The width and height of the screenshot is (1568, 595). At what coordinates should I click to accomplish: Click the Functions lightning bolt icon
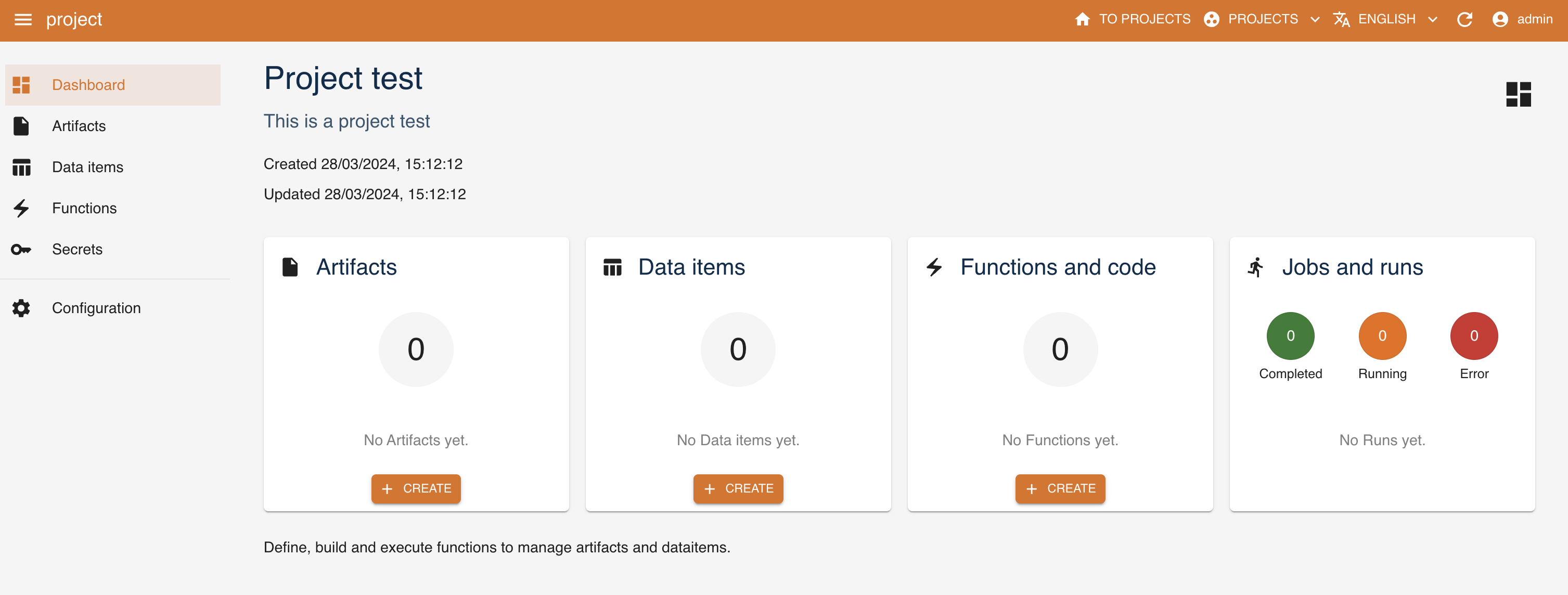click(x=22, y=207)
